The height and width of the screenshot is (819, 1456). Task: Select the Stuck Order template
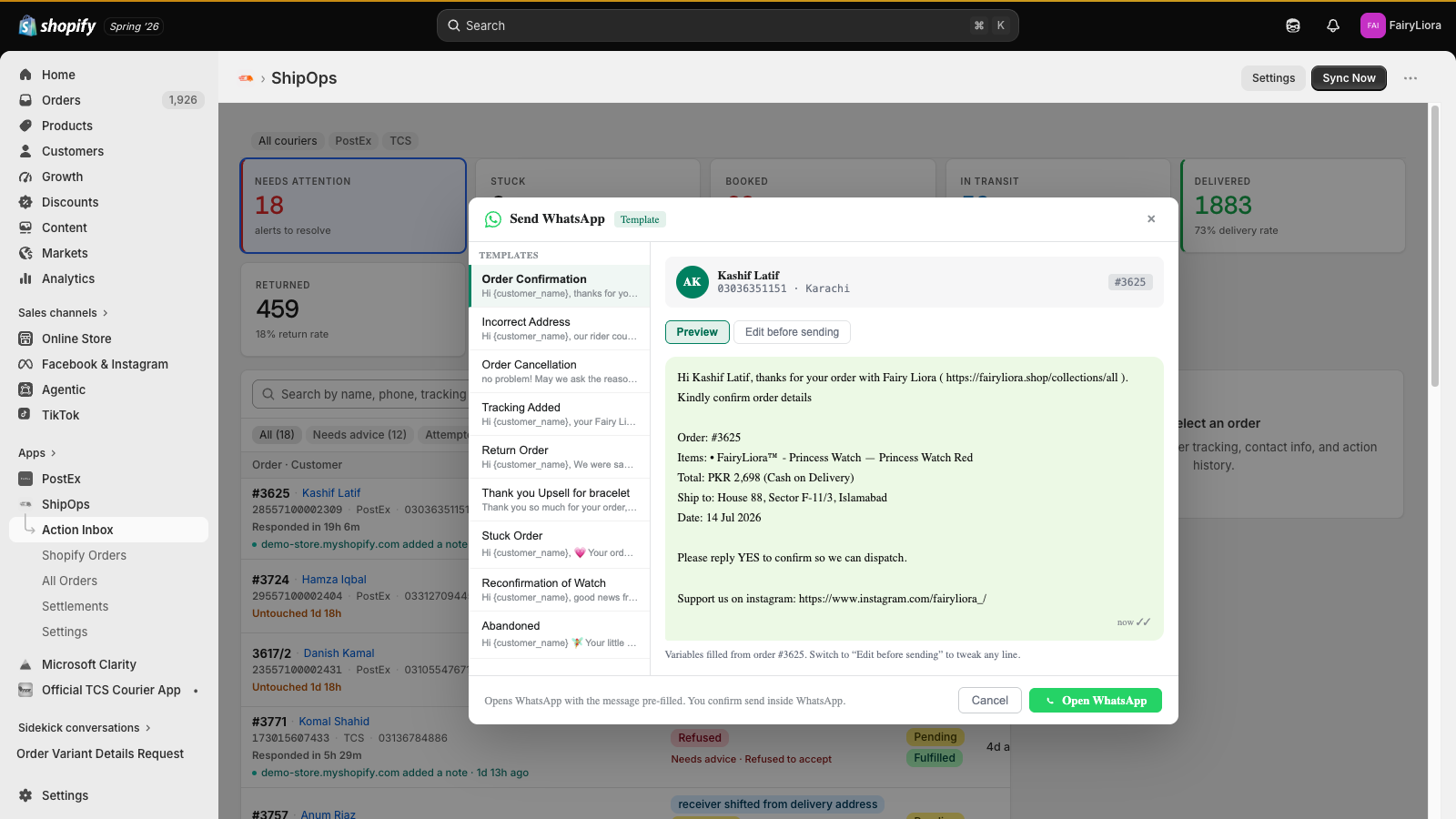pyautogui.click(x=560, y=544)
